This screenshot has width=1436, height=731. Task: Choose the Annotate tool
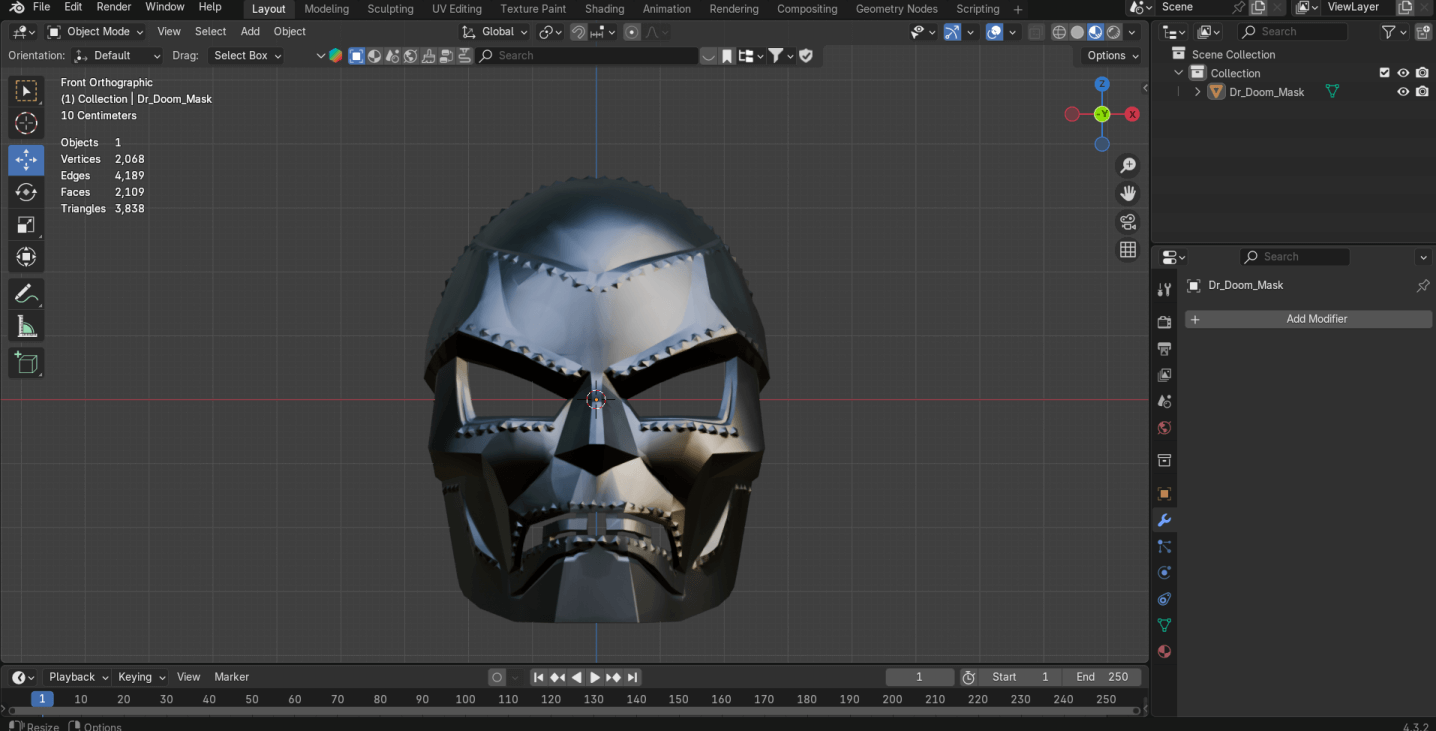pyautogui.click(x=26, y=294)
